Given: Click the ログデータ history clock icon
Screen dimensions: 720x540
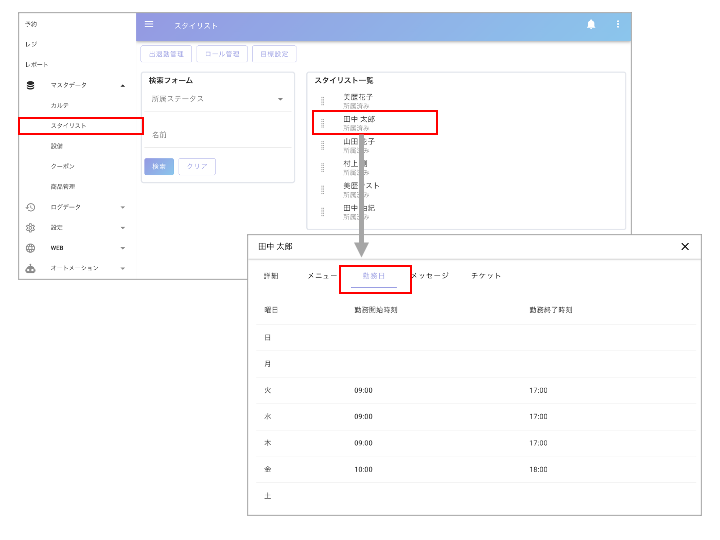Looking at the screenshot, I should pos(30,207).
